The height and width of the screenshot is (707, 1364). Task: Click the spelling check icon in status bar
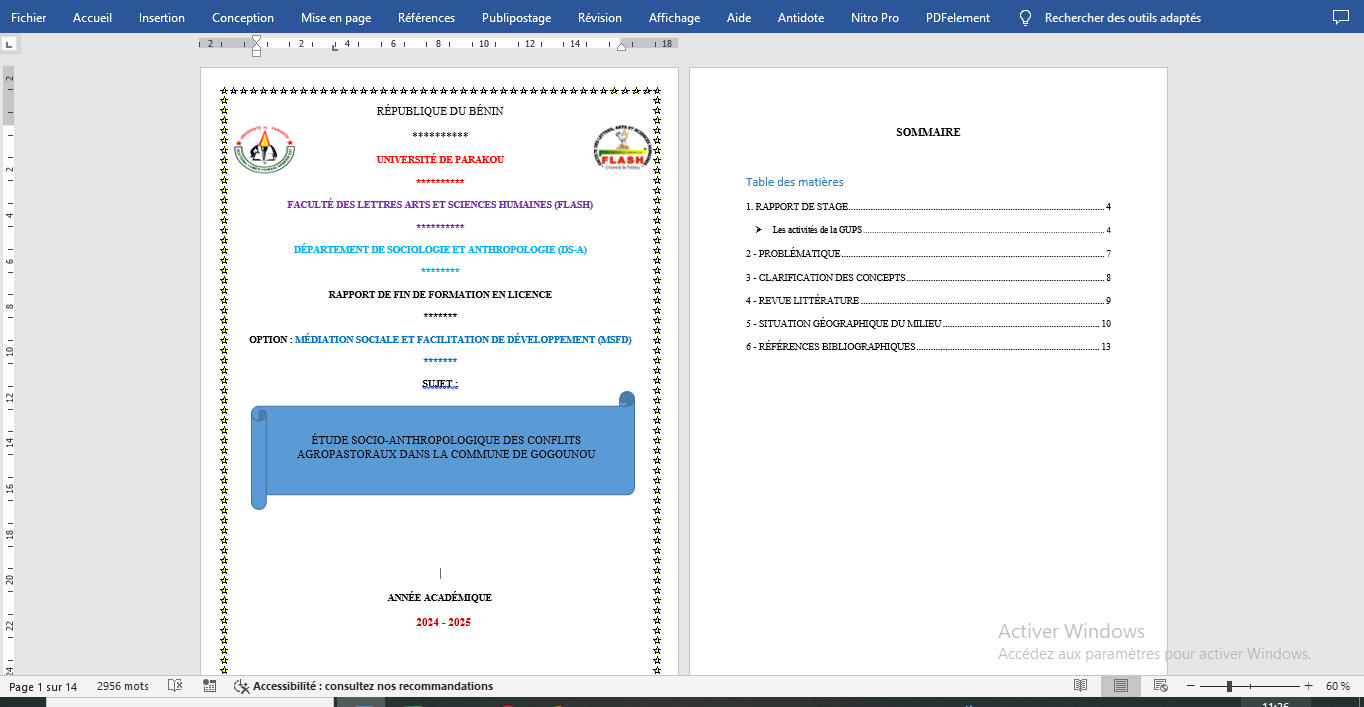pos(175,686)
